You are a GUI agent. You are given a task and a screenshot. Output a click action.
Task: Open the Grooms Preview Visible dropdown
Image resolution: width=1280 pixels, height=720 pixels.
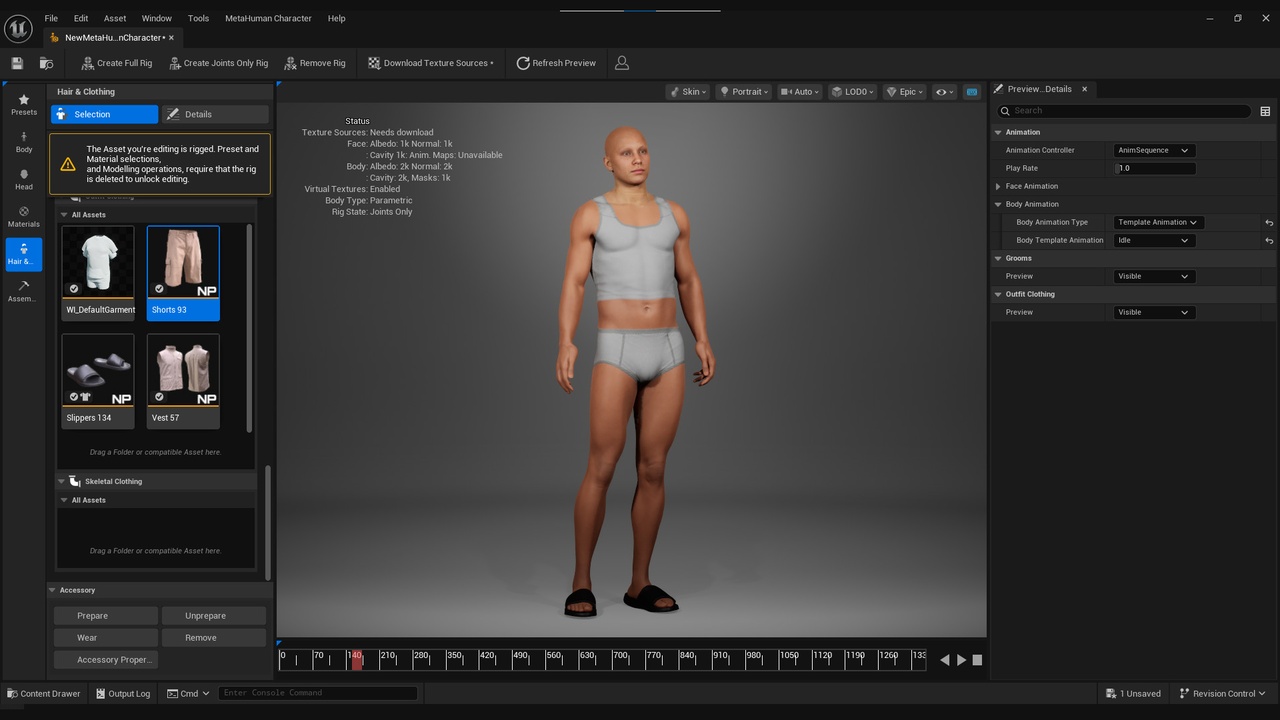(1153, 276)
